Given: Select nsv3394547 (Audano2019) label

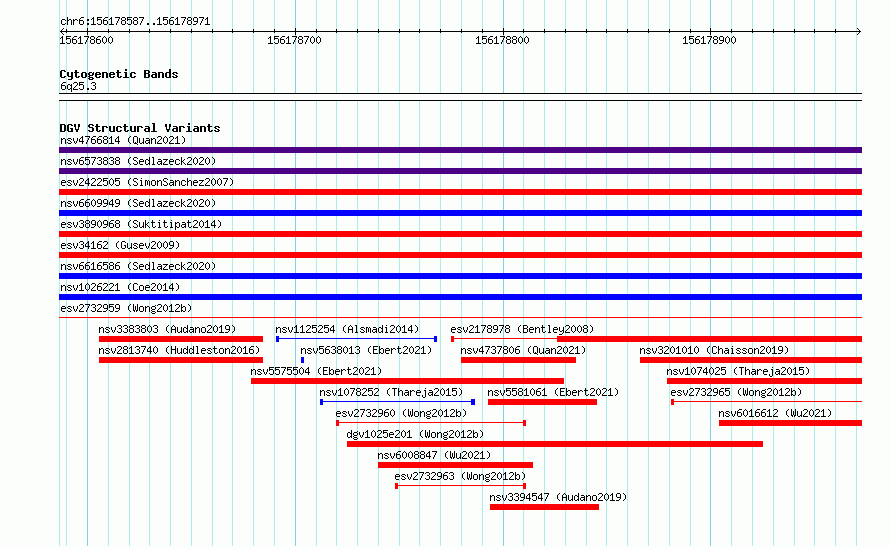Looking at the screenshot, I should pyautogui.click(x=558, y=497).
